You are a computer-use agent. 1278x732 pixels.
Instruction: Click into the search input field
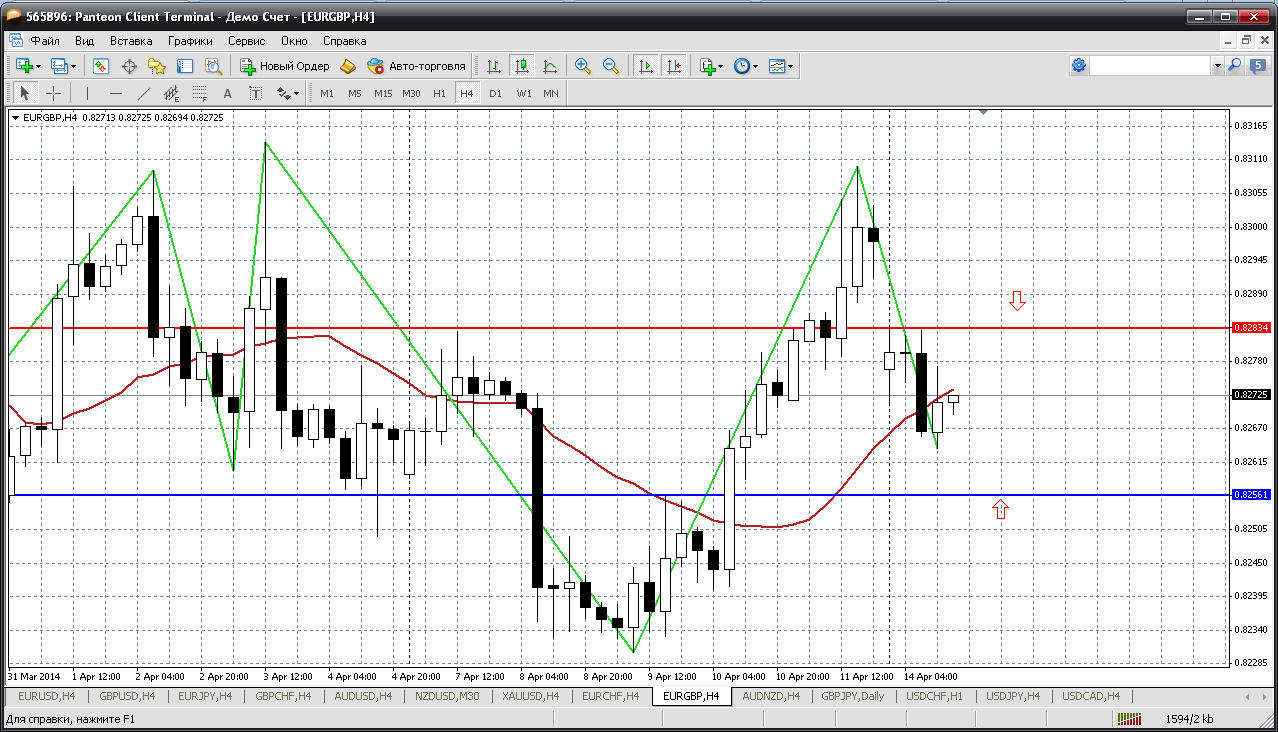(1150, 66)
